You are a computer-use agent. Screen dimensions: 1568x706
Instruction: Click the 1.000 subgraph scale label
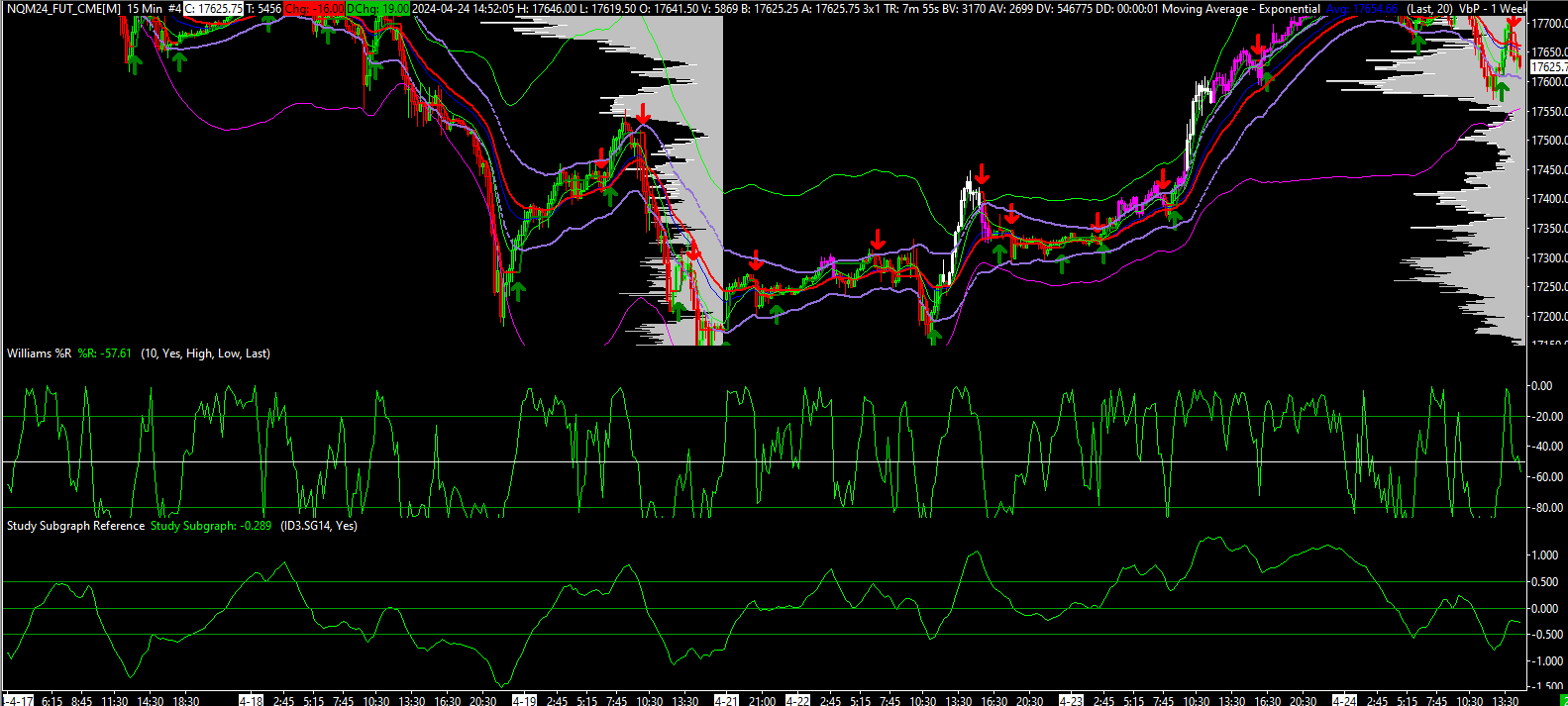1545,555
